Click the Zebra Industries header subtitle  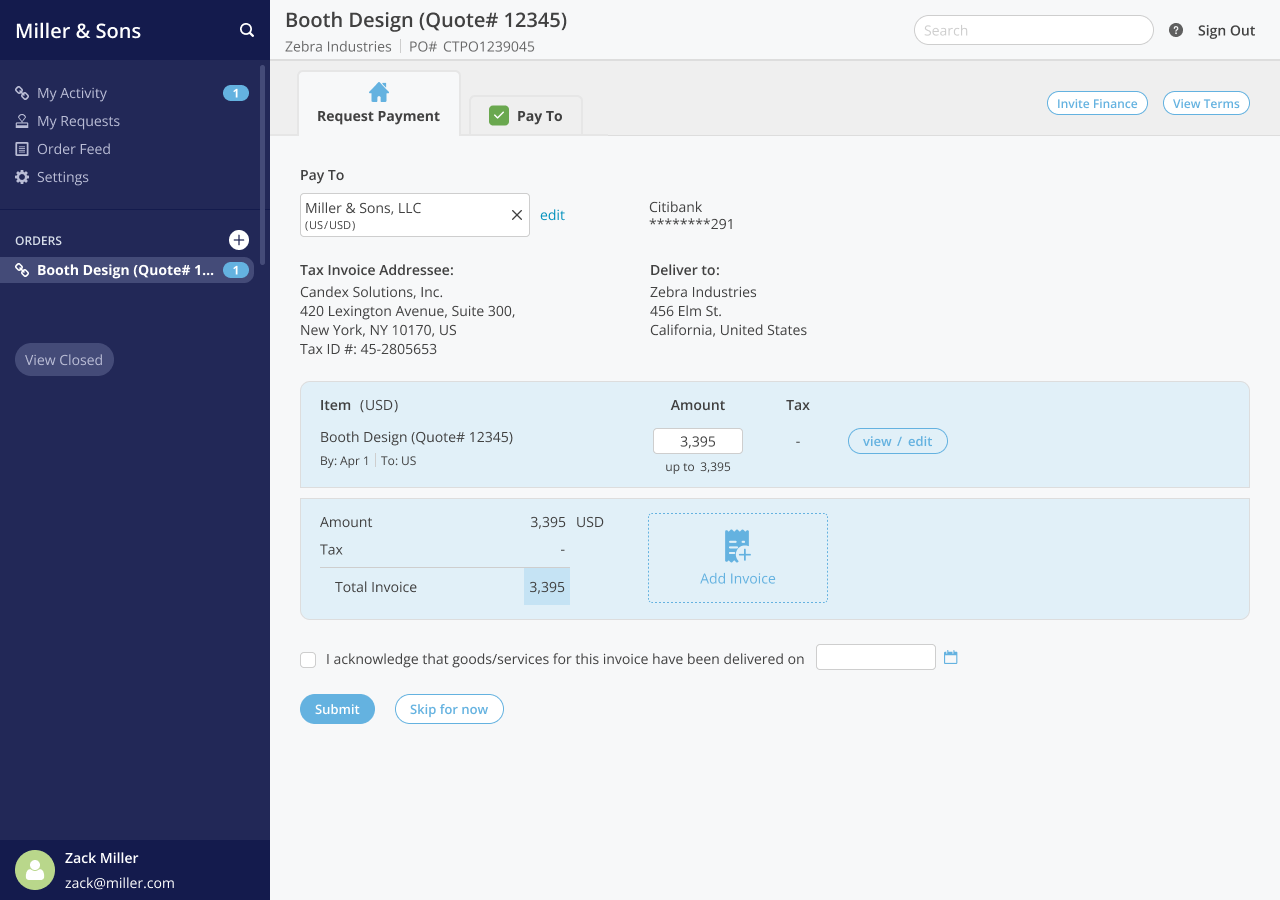tap(338, 46)
